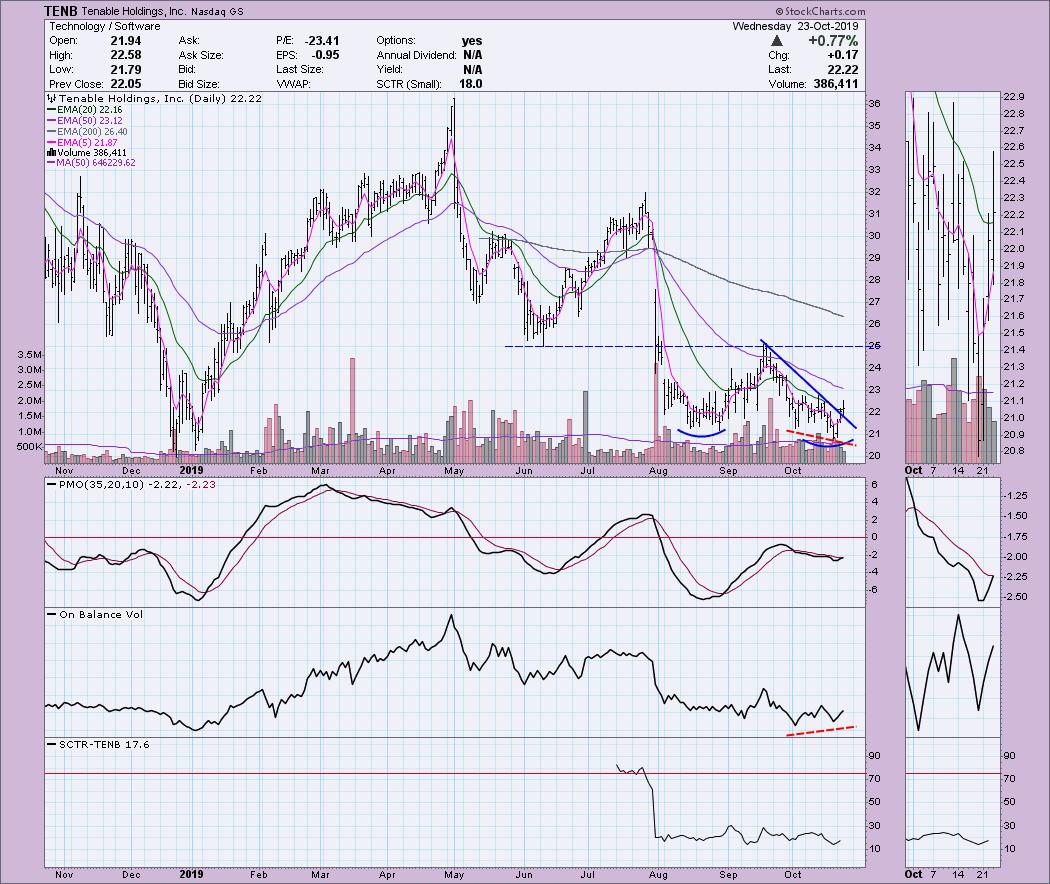1050x884 pixels.
Task: Click the PMO(35,20,10) indicator label
Action: click(x=111, y=485)
